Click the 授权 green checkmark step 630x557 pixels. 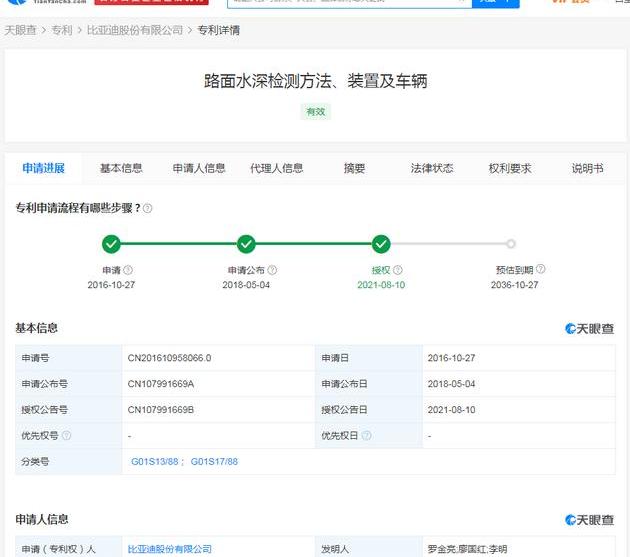(381, 244)
